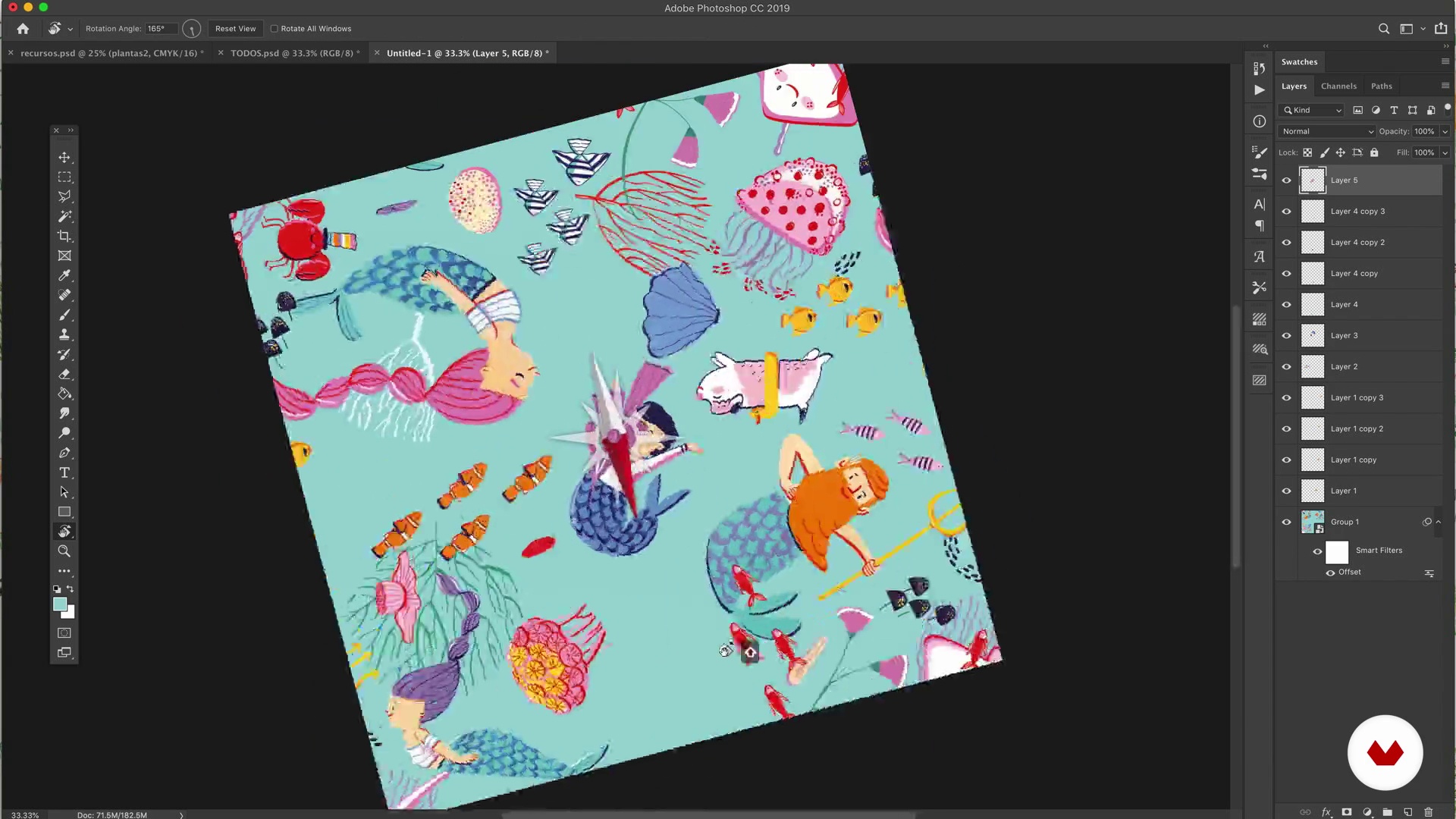Switch to the Channels tab
Image resolution: width=1456 pixels, height=819 pixels.
coord(1338,86)
